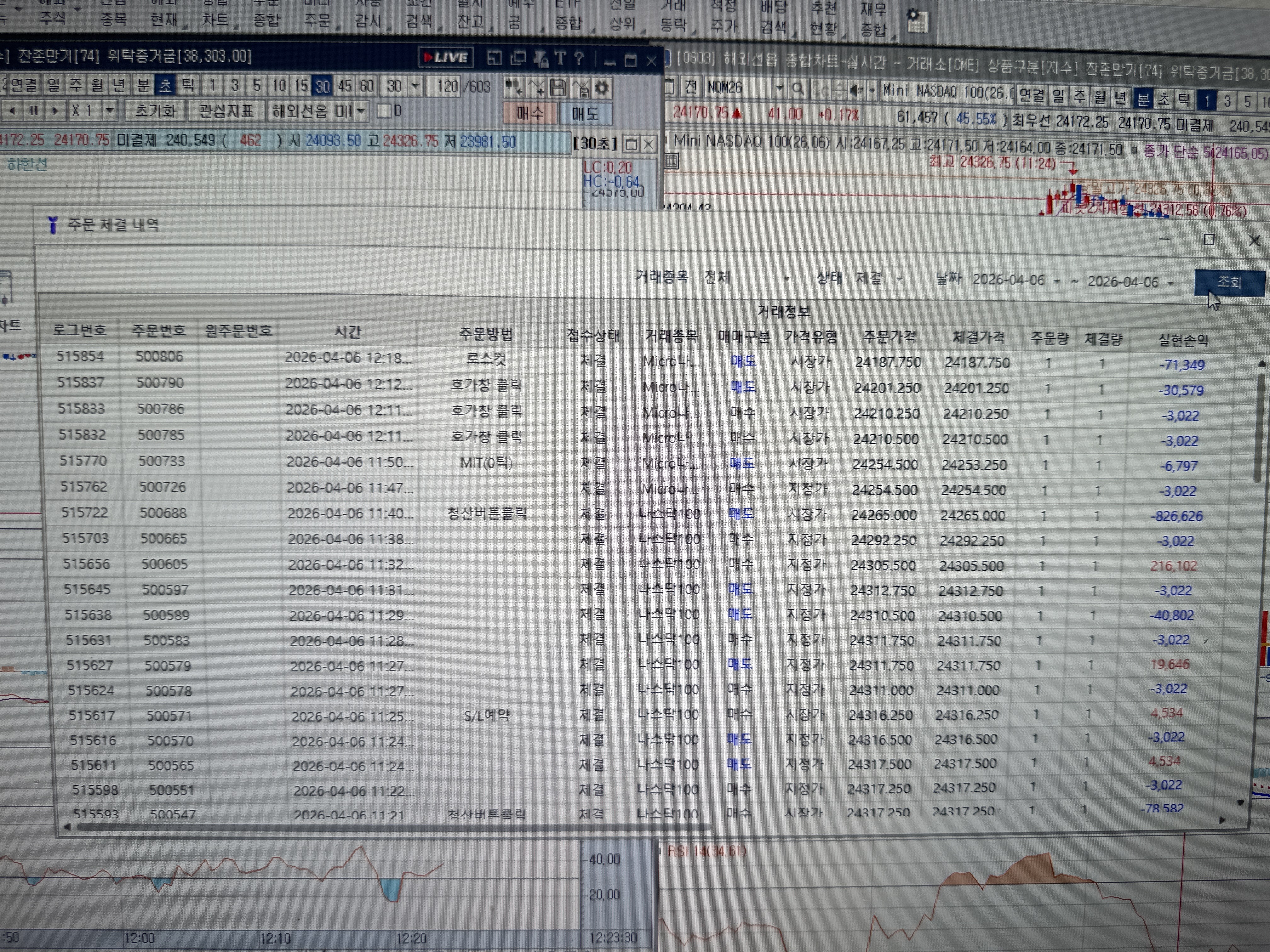Screen dimensions: 1270x952
Task: Click the replay step-back arrow
Action: [12, 110]
